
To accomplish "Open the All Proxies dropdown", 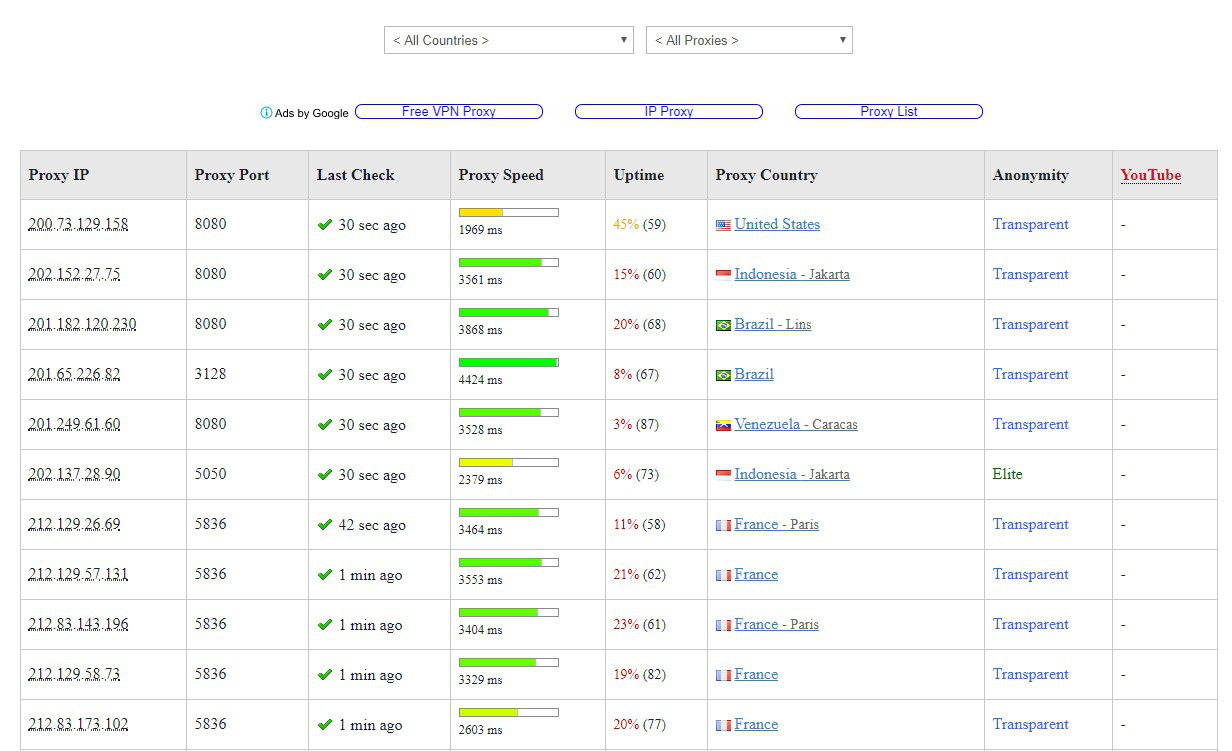I will [749, 40].
